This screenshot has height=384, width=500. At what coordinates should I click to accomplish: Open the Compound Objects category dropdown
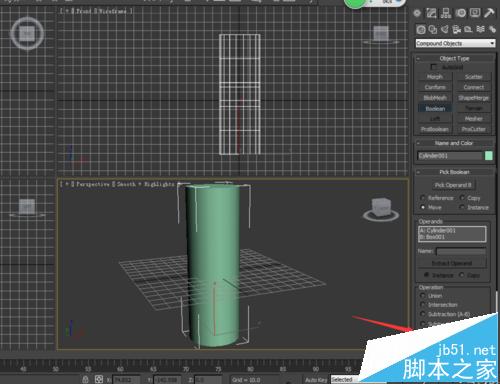click(x=455, y=43)
